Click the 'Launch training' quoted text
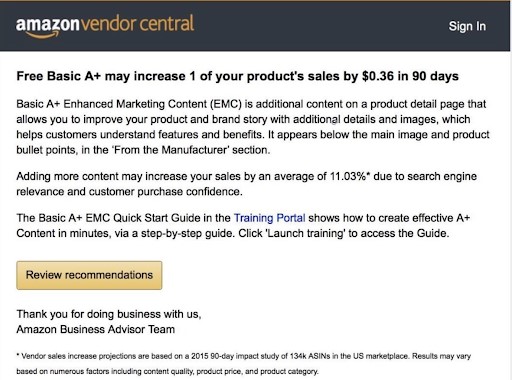The width and height of the screenshot is (512, 380). tap(305, 233)
